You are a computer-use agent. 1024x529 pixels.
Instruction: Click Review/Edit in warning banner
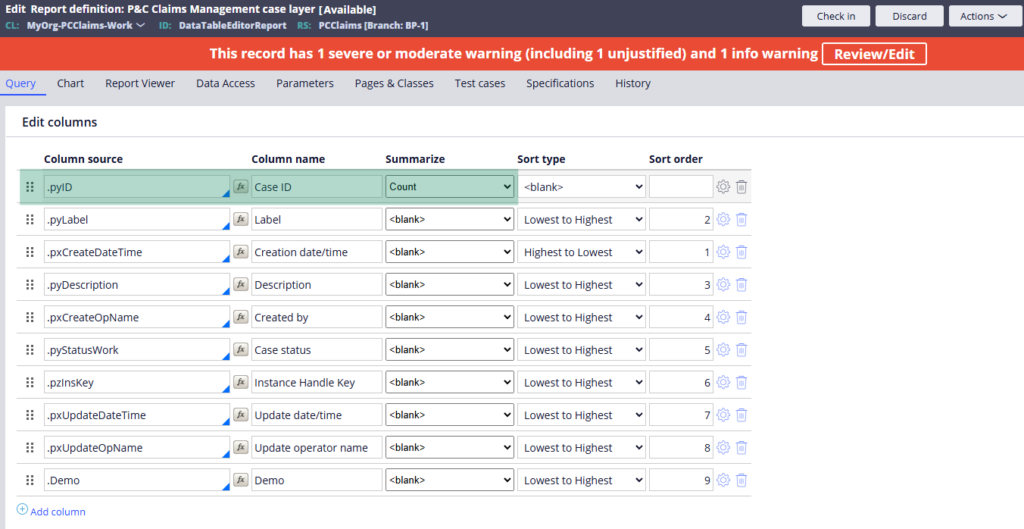[874, 54]
